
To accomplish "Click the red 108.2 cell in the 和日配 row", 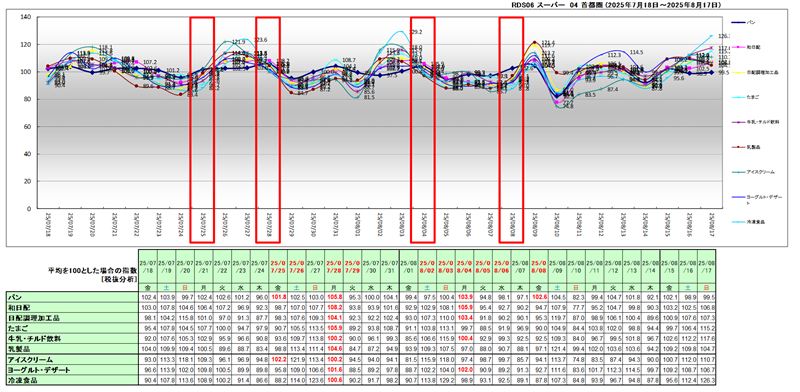I will (334, 307).
